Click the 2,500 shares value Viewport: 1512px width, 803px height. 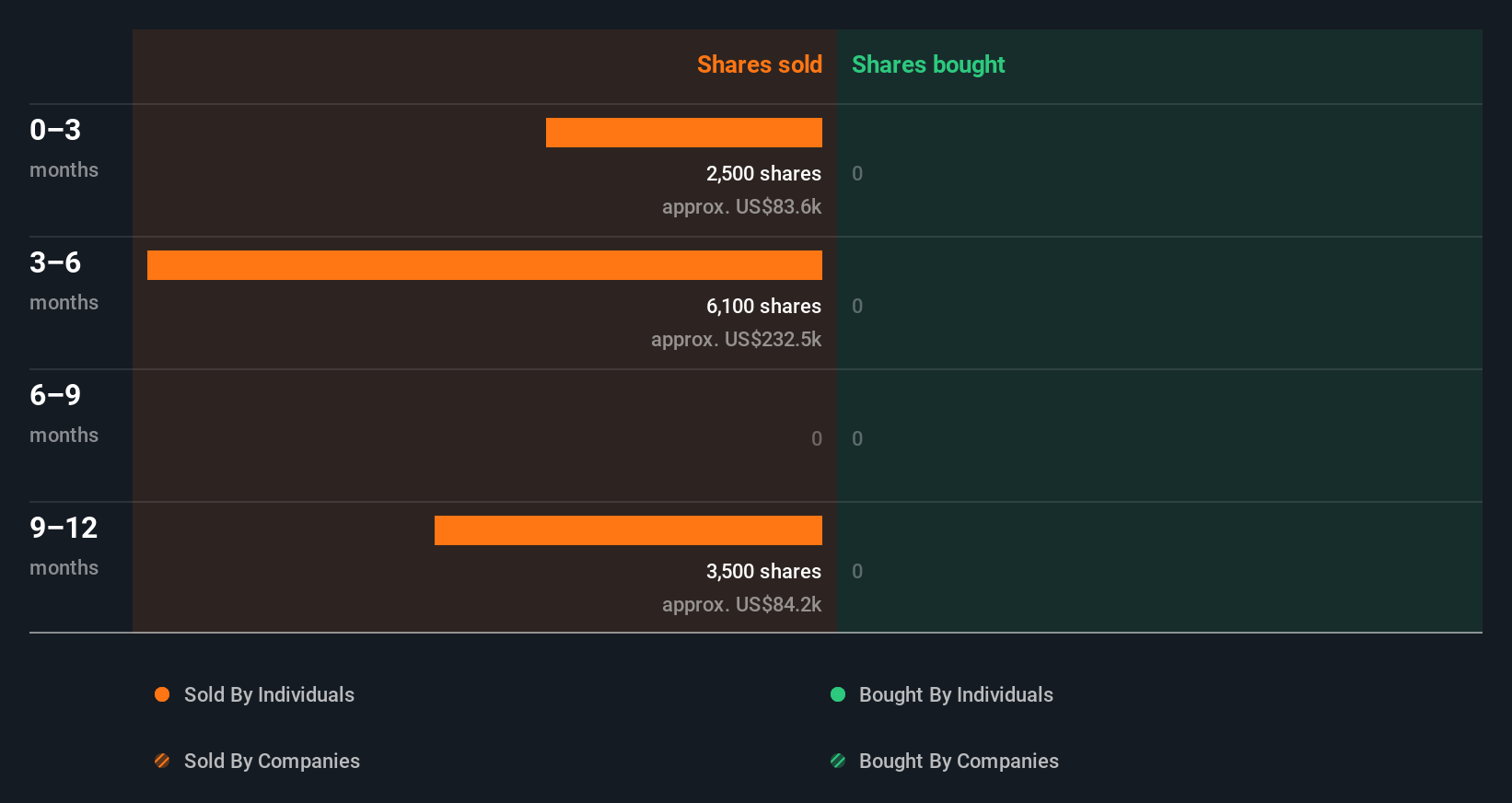[763, 173]
